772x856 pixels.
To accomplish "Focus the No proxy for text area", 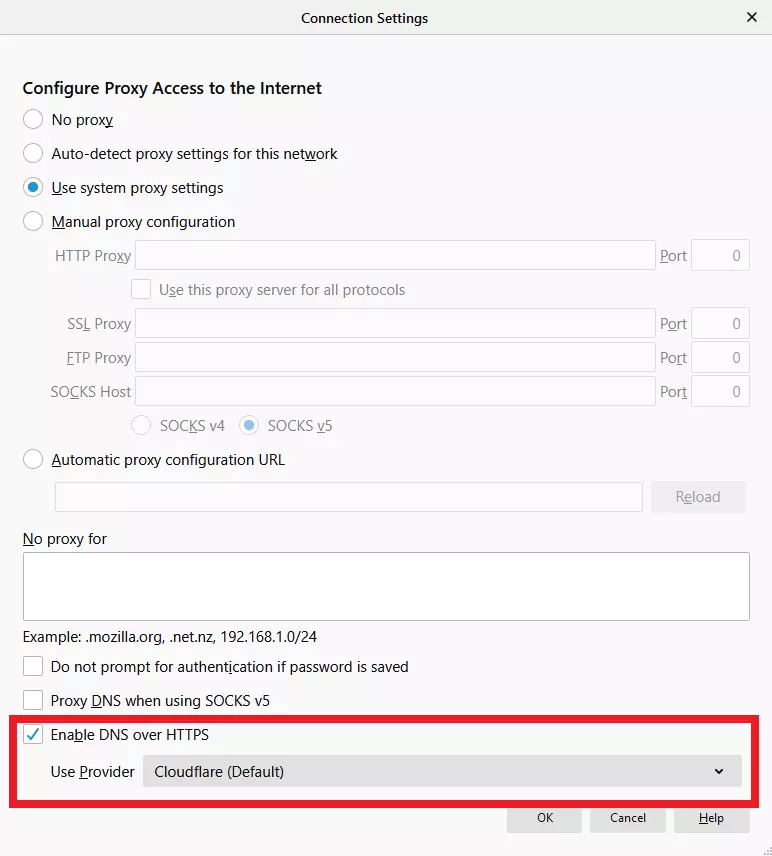I will (386, 586).
